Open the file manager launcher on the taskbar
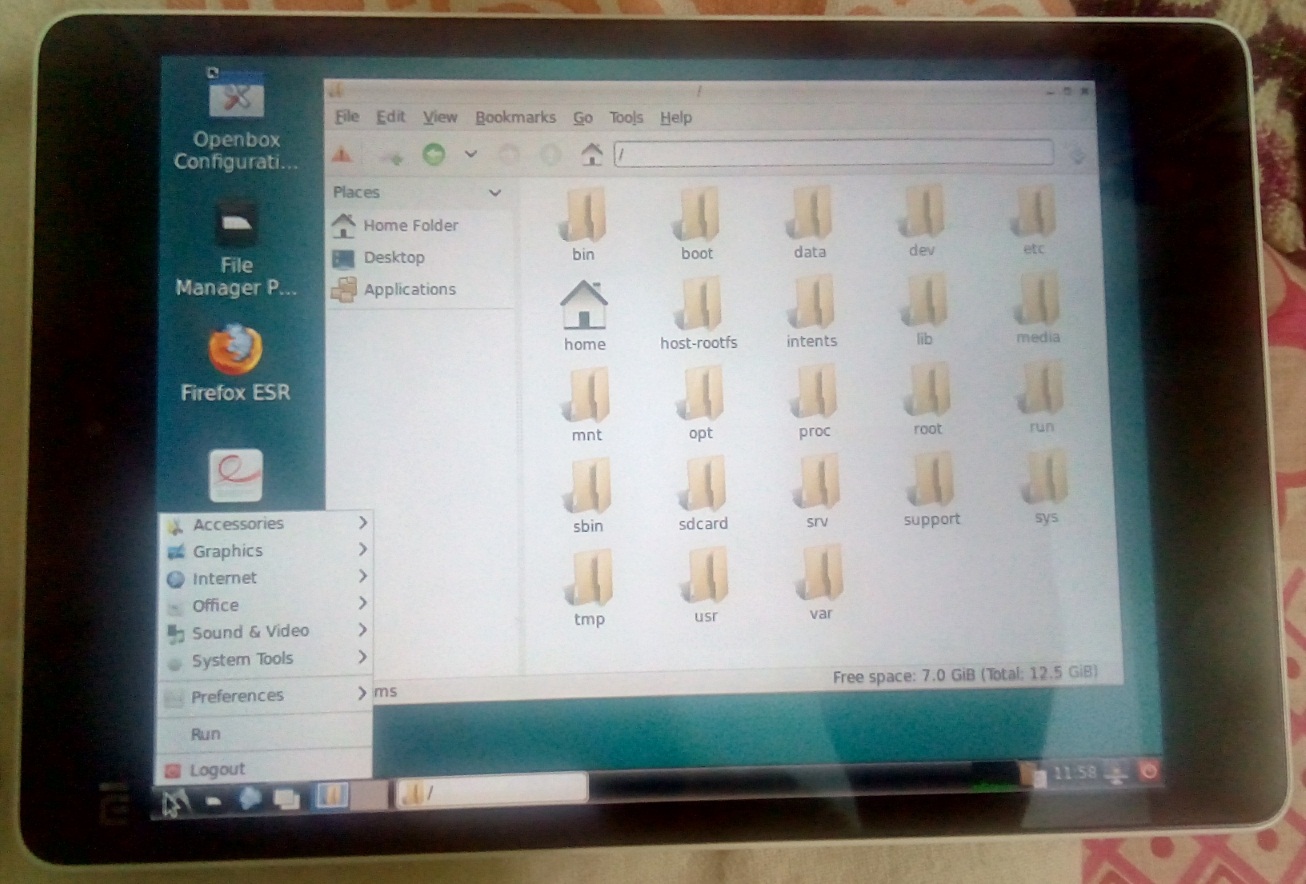The width and height of the screenshot is (1306, 884). [x=333, y=794]
